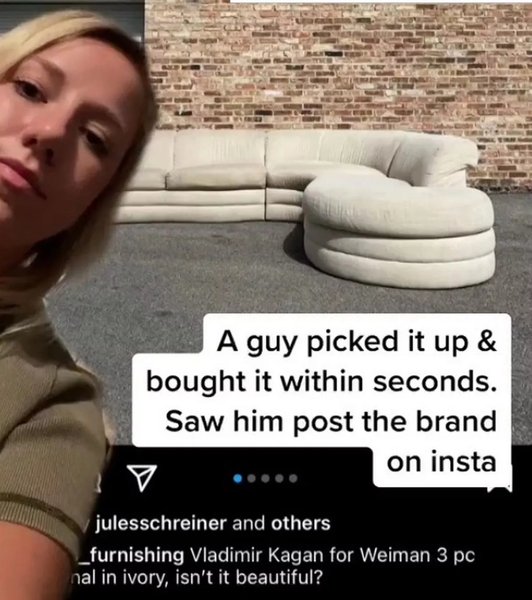532x600 pixels.
Task: Jump to the fourth carousel dot
Action: click(279, 478)
